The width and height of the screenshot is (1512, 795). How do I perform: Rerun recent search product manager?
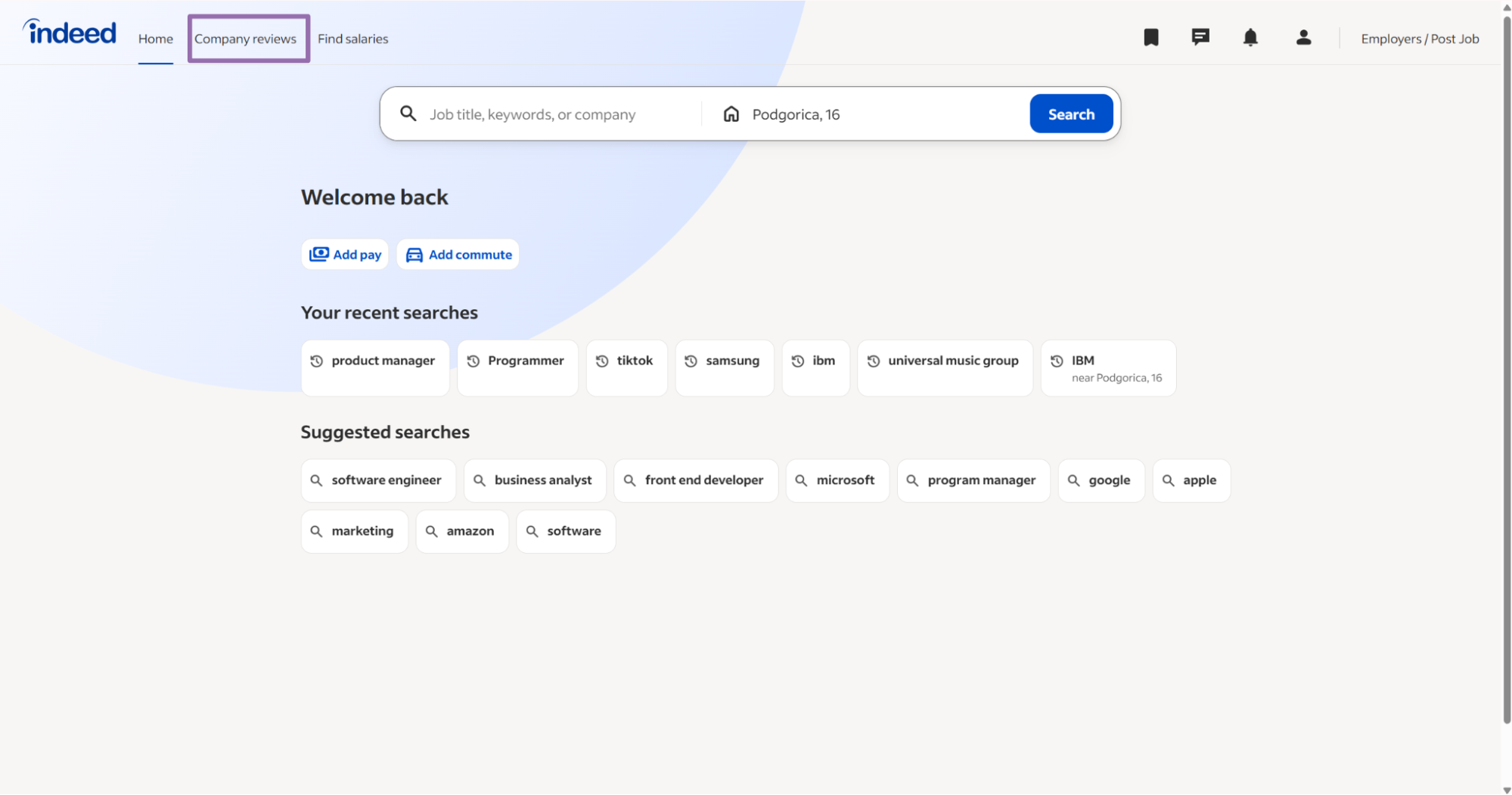375,368
